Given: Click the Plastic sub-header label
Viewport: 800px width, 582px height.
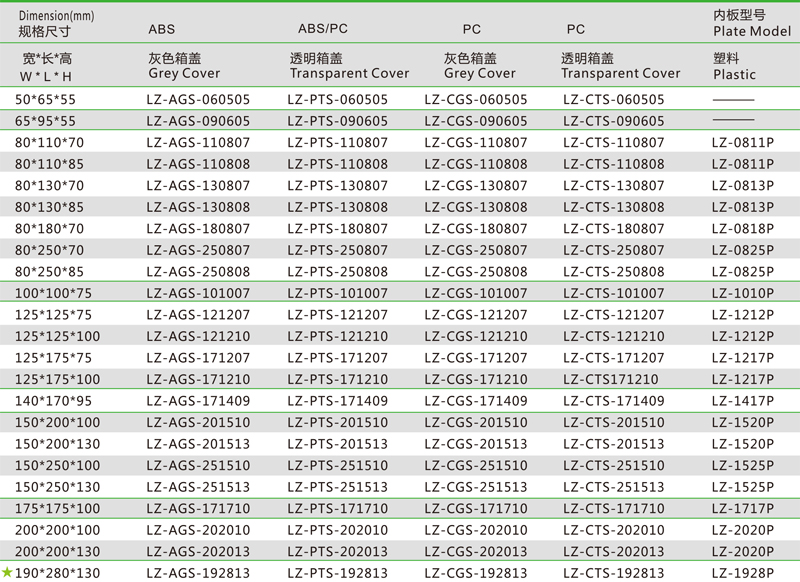Looking at the screenshot, I should [x=734, y=75].
